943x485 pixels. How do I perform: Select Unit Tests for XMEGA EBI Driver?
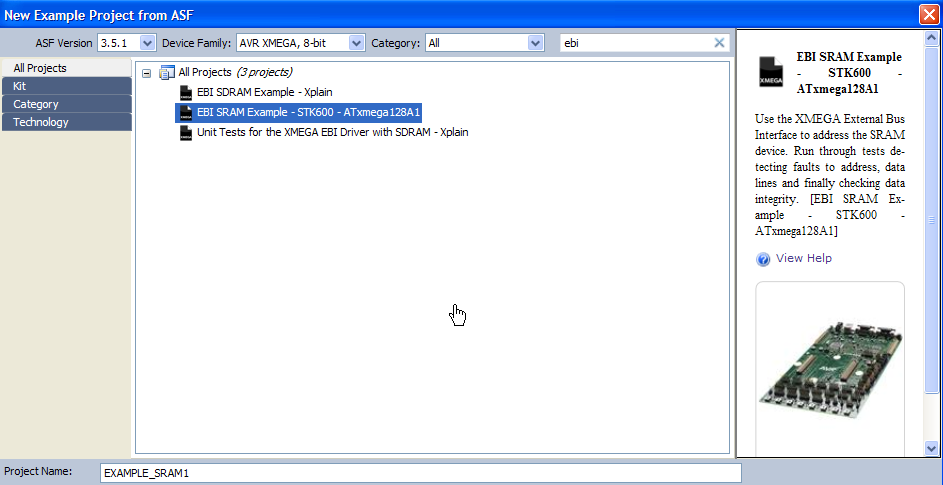point(333,132)
